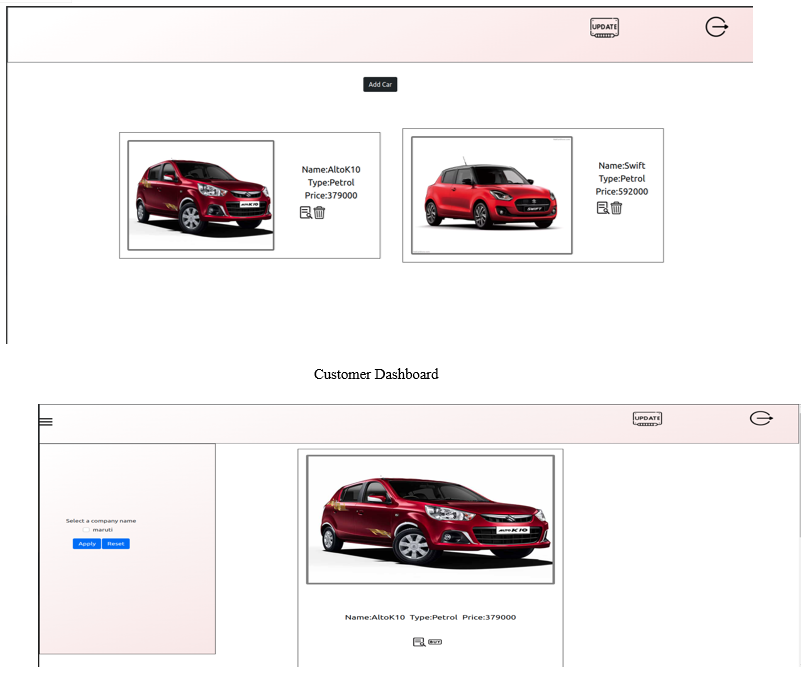Open the details icon on the AltoK10 card with trash icon

point(305,213)
